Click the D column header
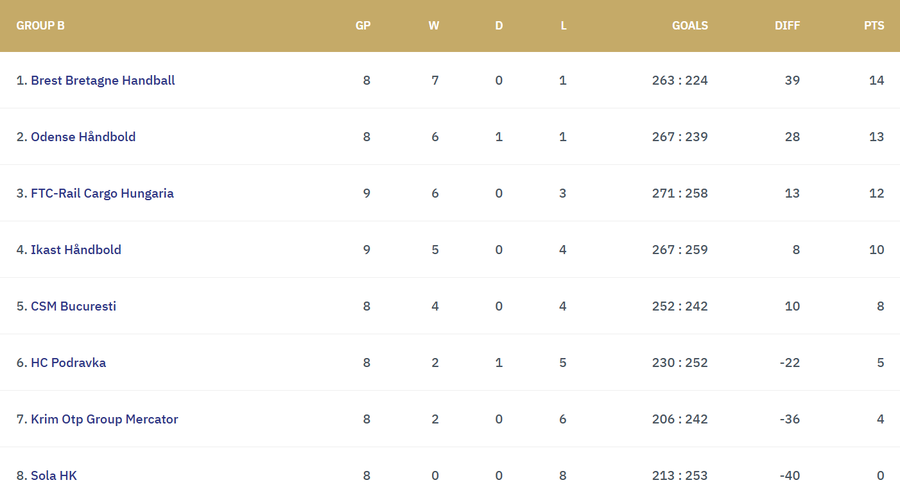The height and width of the screenshot is (487, 900). coord(499,26)
